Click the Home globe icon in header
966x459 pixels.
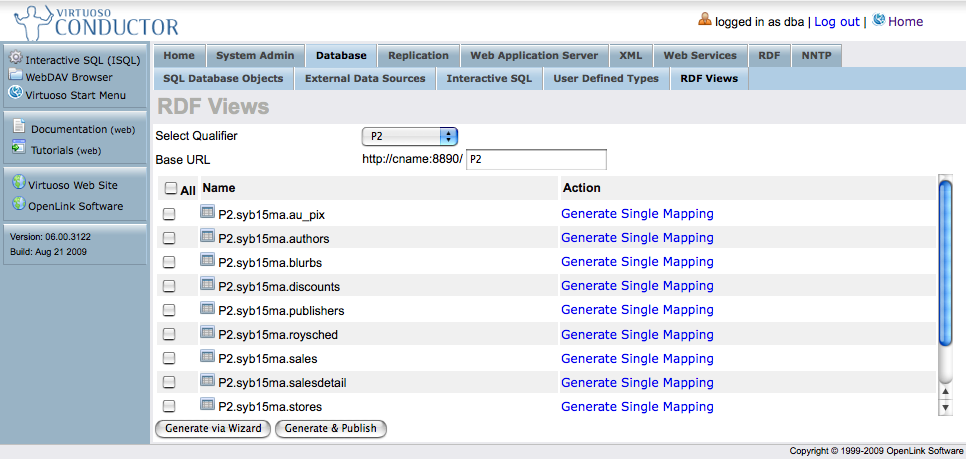tap(879, 20)
